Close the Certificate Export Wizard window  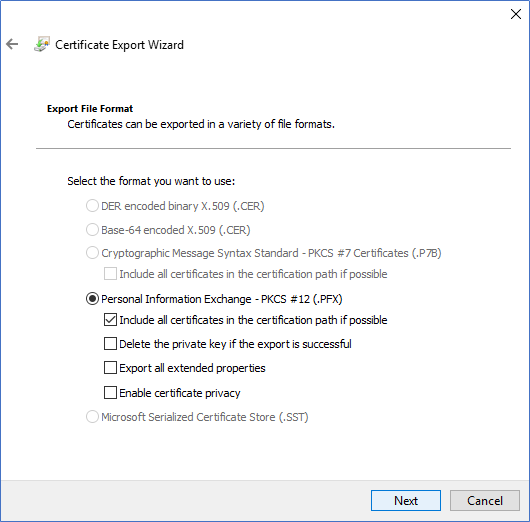click(x=515, y=14)
